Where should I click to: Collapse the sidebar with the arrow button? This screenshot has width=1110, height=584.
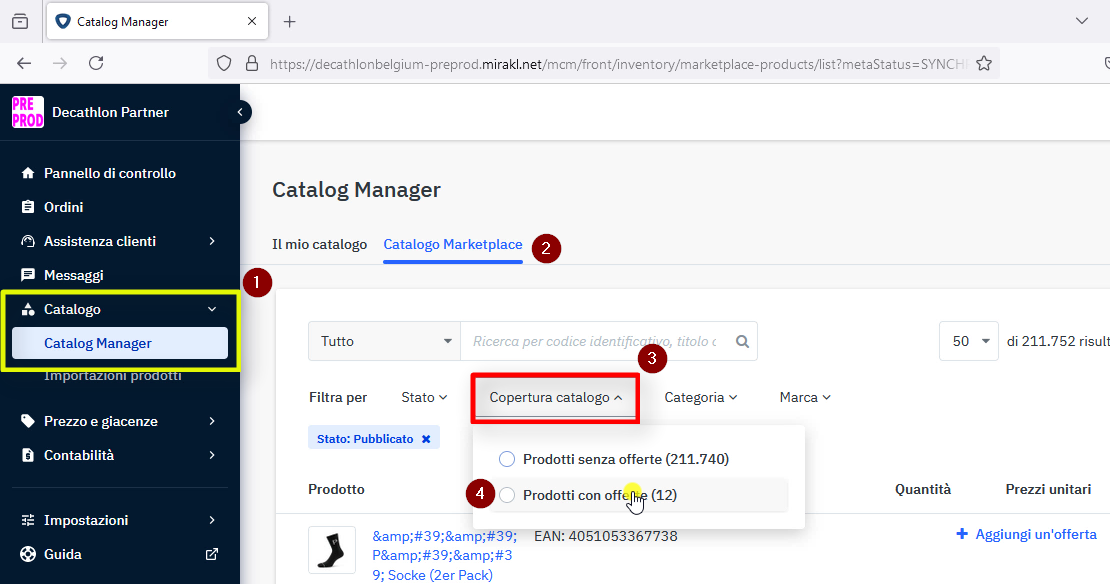pyautogui.click(x=240, y=112)
